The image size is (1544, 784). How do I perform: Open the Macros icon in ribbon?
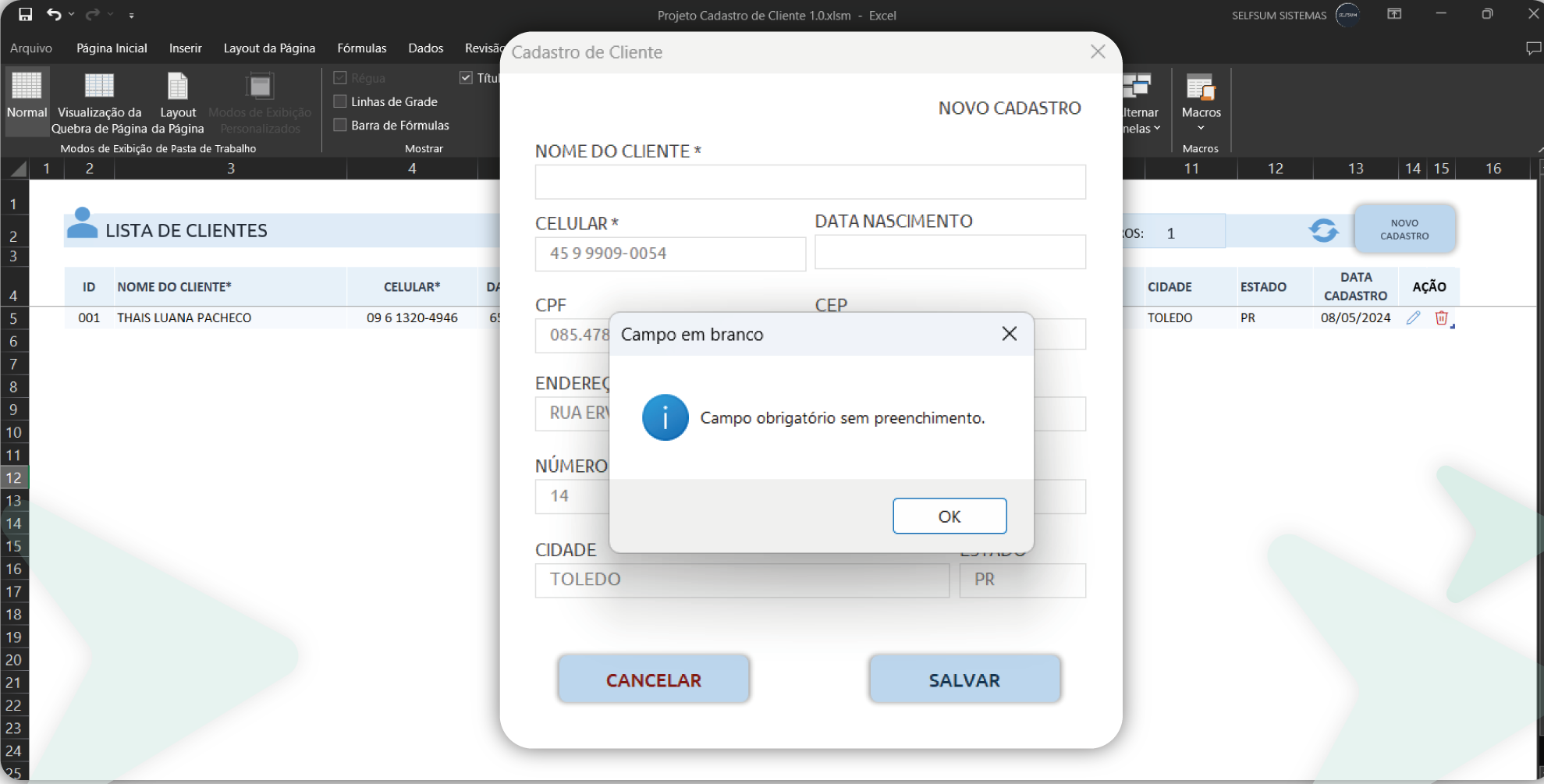[1201, 87]
